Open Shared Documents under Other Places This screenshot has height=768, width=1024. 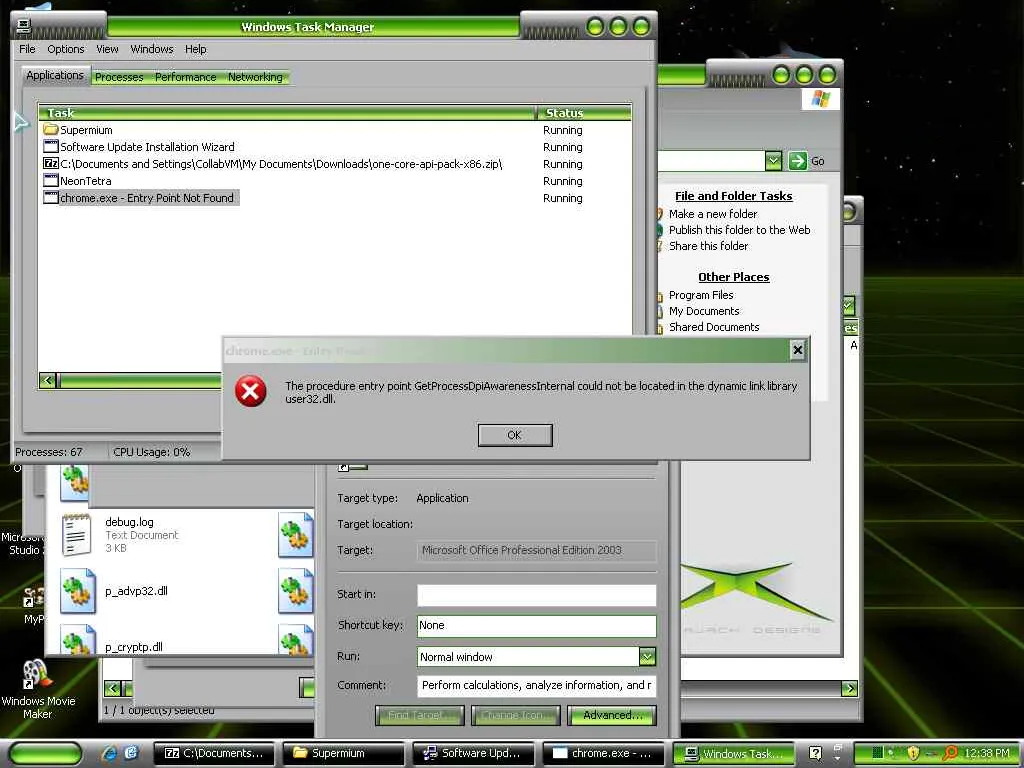point(714,327)
